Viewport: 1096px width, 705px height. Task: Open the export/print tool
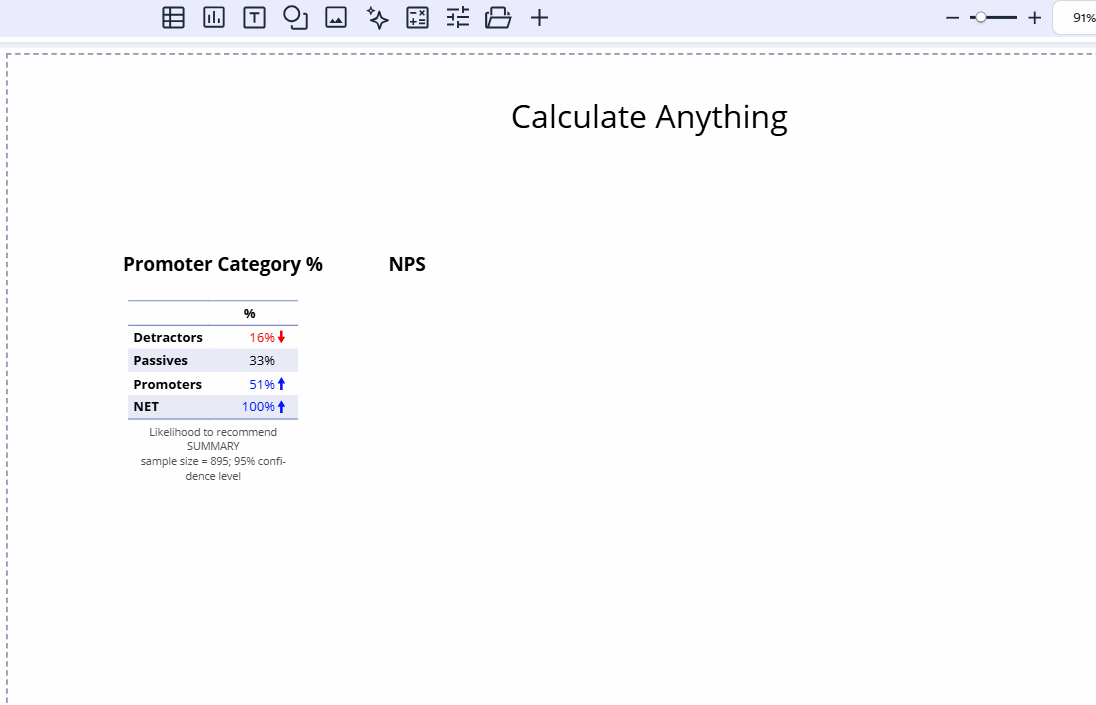(498, 17)
